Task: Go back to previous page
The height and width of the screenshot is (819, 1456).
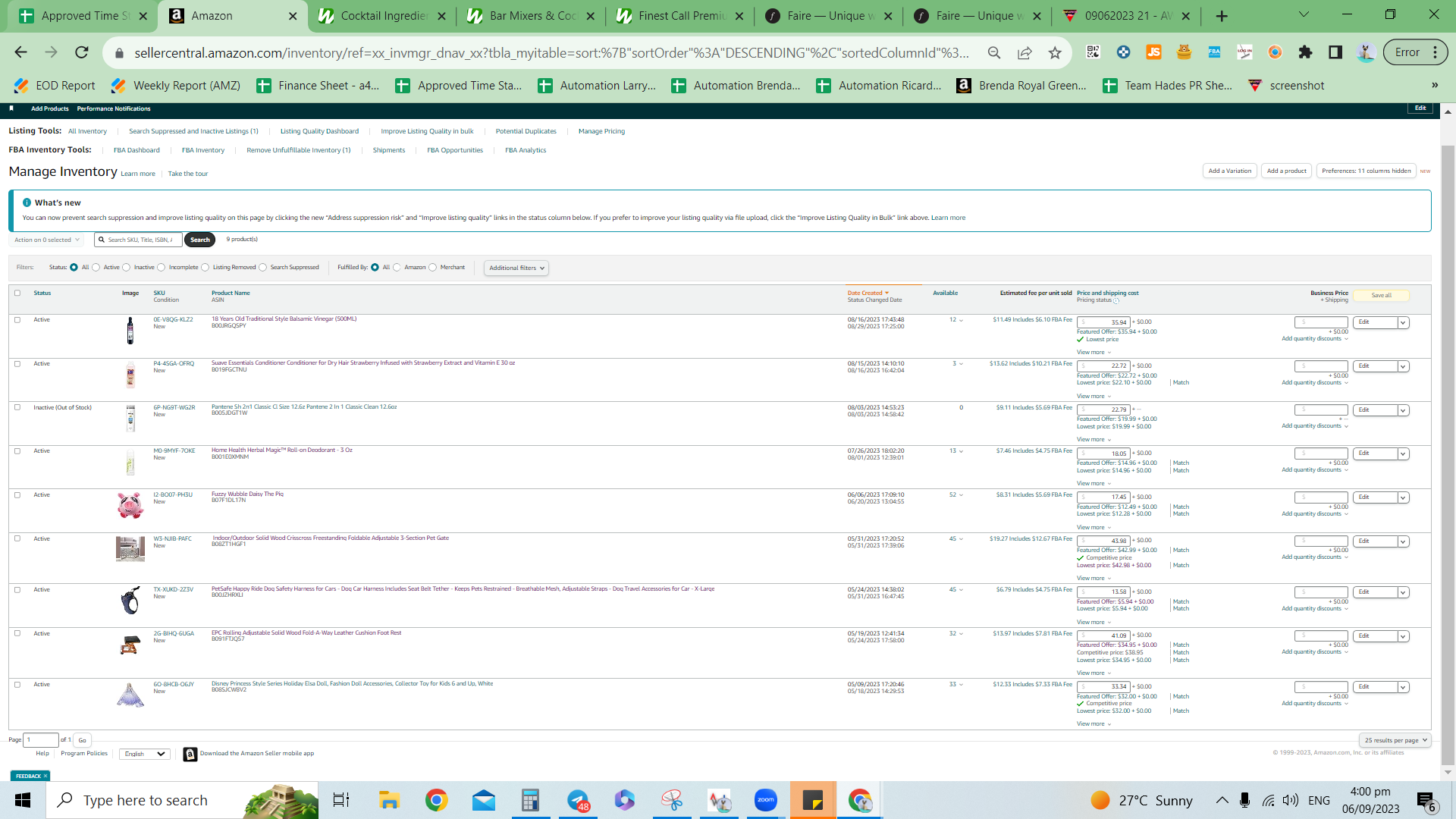Action: (x=20, y=52)
